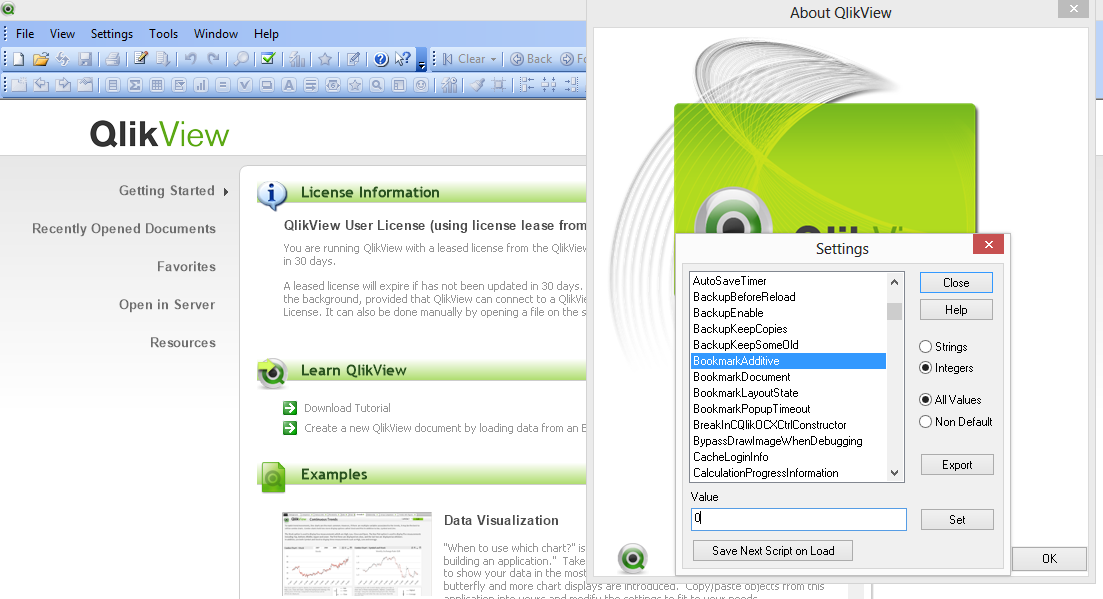Click the Notes pencil icon in toolbar
The height and width of the screenshot is (599, 1103).
(x=353, y=59)
